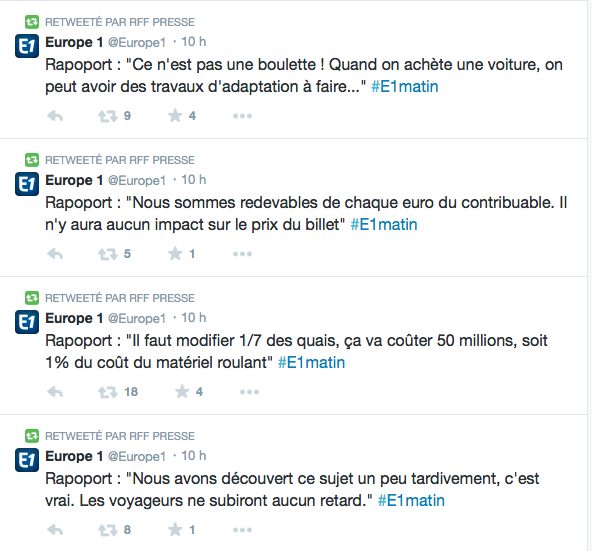This screenshot has width=592, height=551.
Task: Expand more options on 'contribuable' tweet
Action: click(242, 254)
